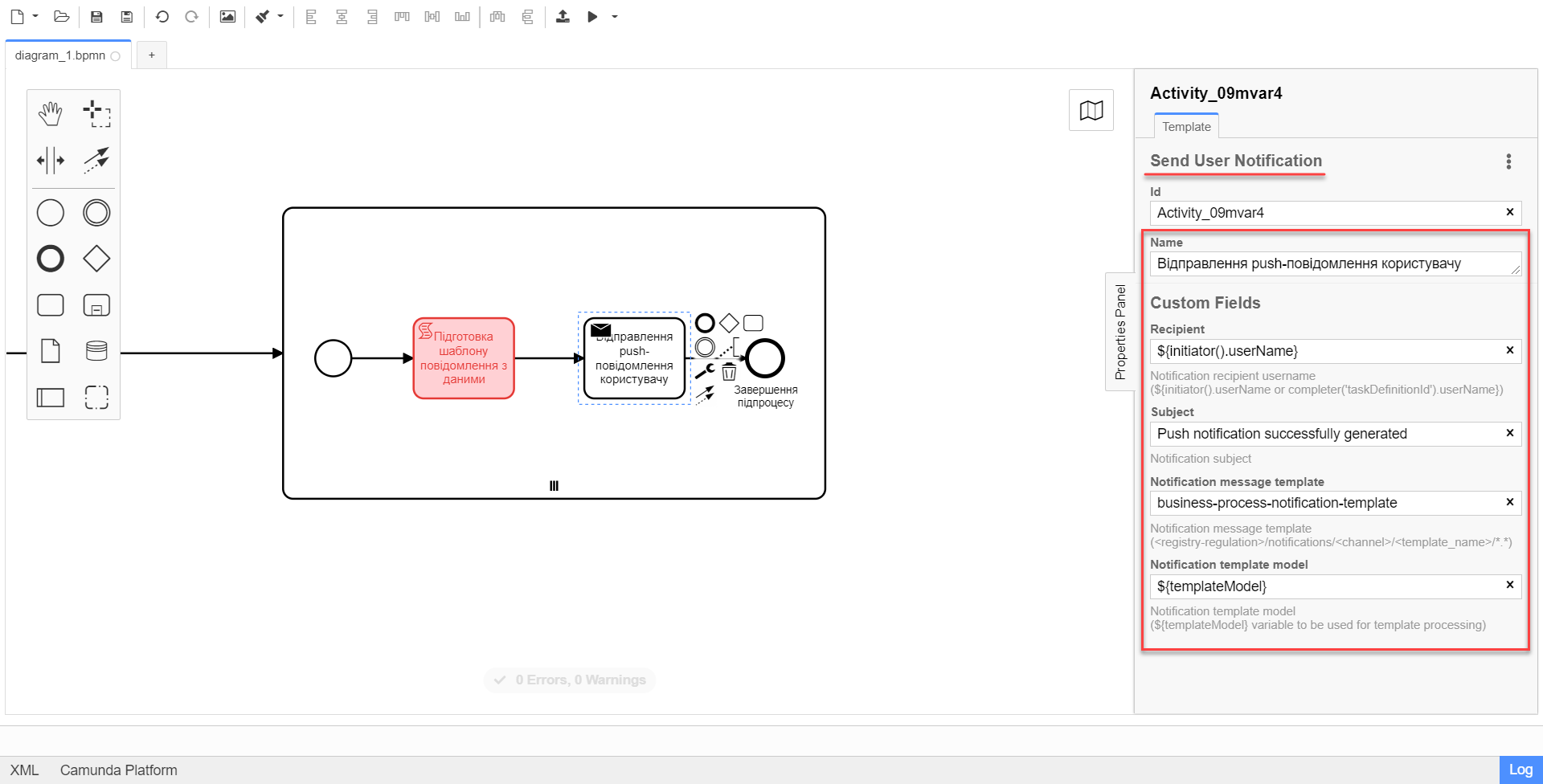Save the diagram with the floppy icon
The image size is (1543, 784).
click(x=96, y=16)
